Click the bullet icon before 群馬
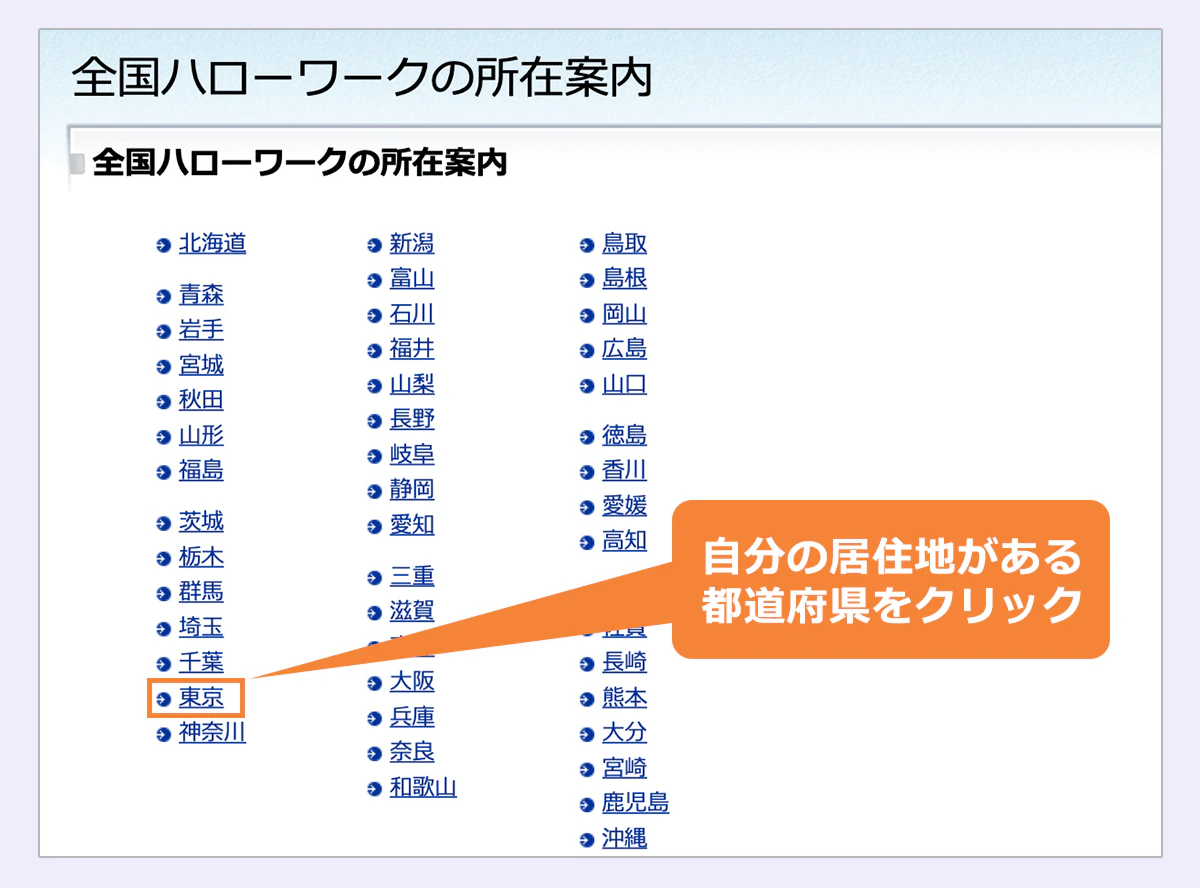 click(164, 594)
